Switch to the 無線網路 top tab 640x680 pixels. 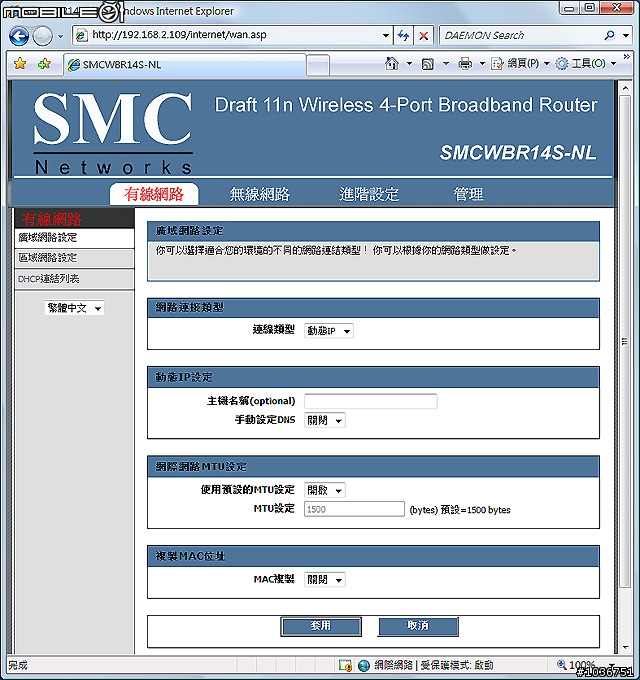coord(259,194)
